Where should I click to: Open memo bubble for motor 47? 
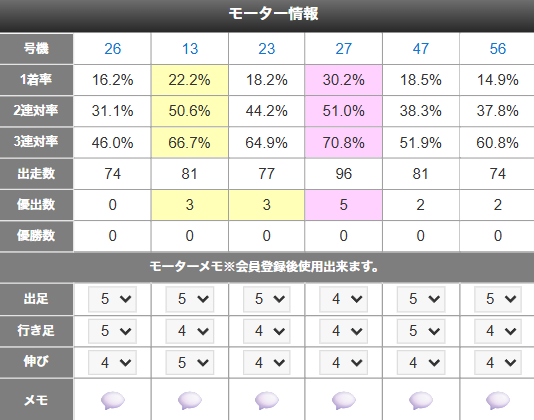pos(421,400)
